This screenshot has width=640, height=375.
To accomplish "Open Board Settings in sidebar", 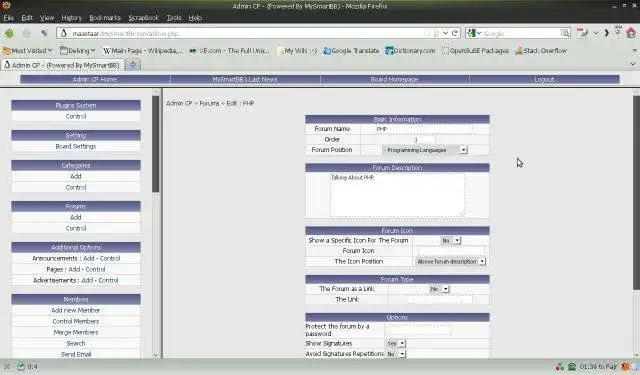I will click(x=76, y=146).
